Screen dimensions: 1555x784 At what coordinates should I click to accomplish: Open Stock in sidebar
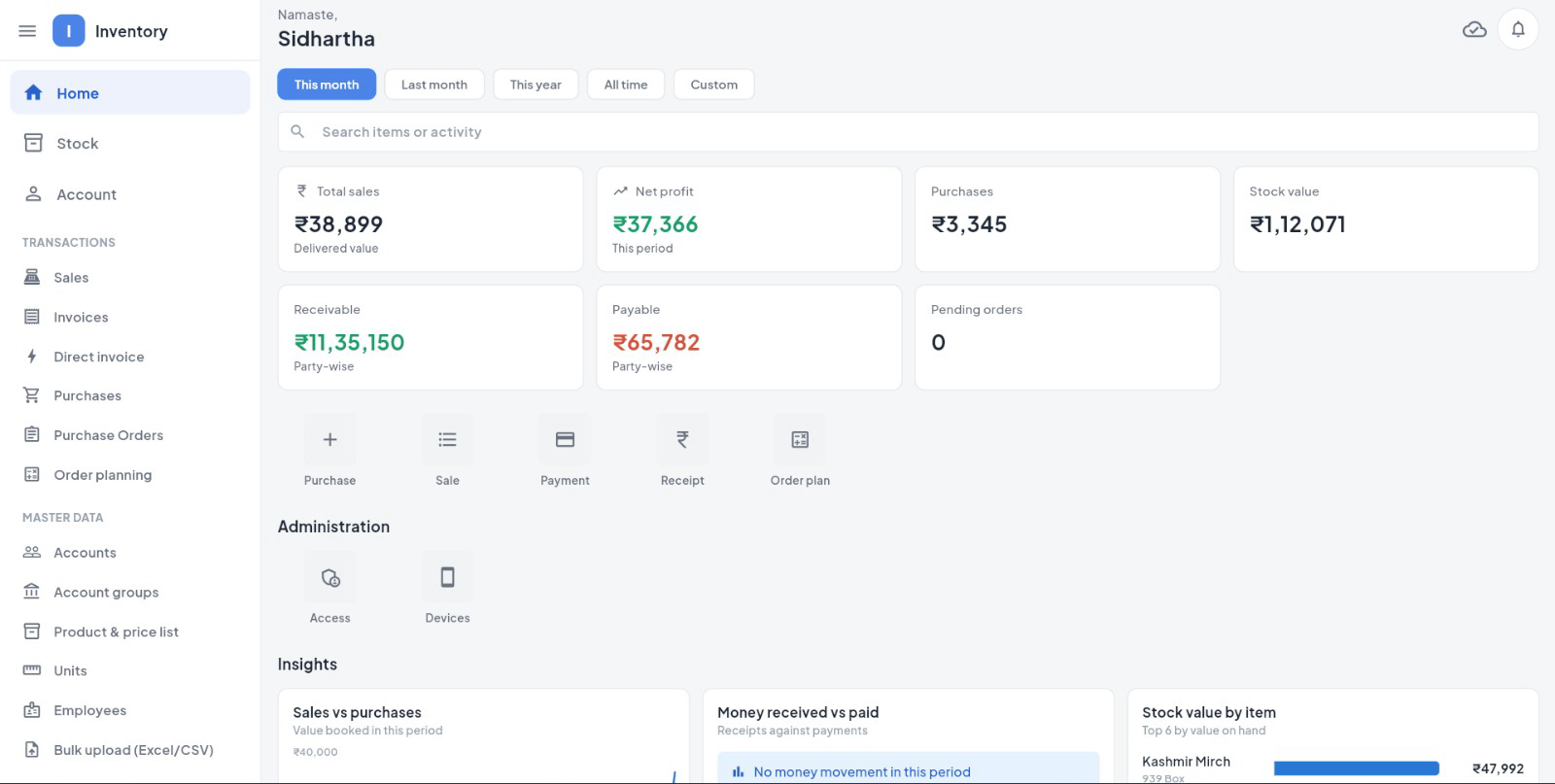pyautogui.click(x=130, y=144)
